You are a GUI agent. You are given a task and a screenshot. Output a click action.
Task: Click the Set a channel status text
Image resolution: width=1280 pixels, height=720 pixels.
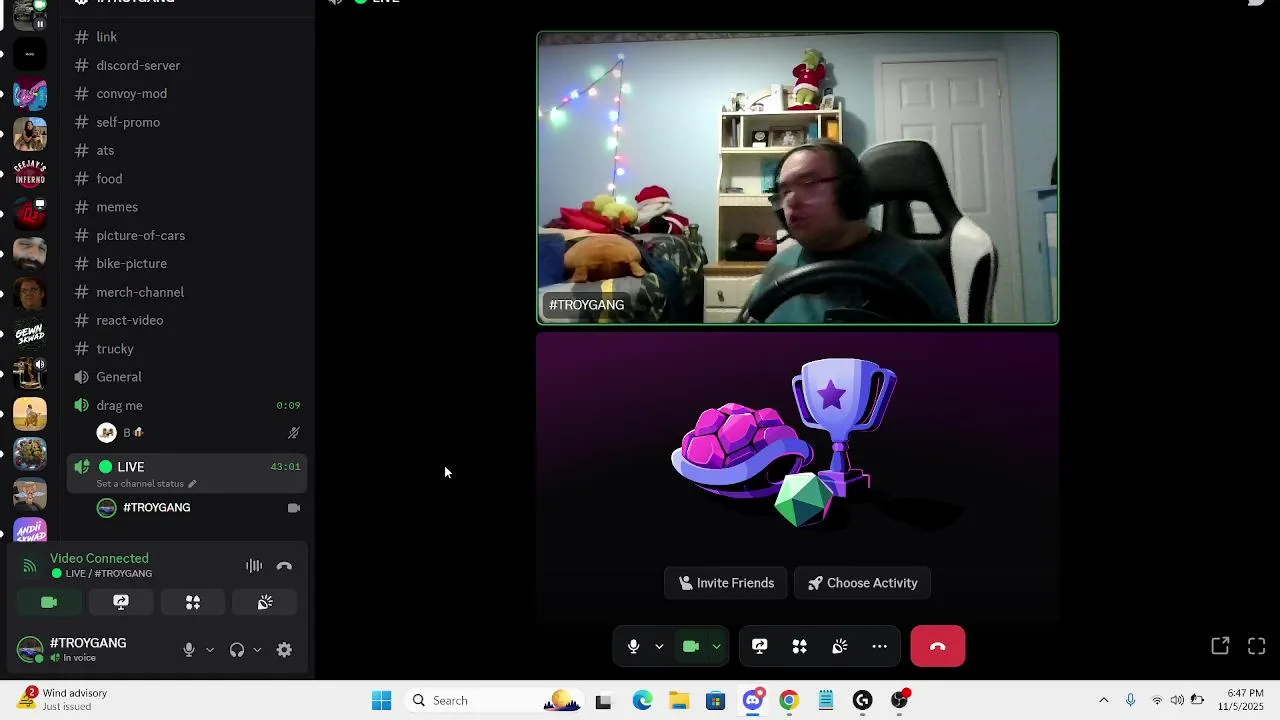140,484
